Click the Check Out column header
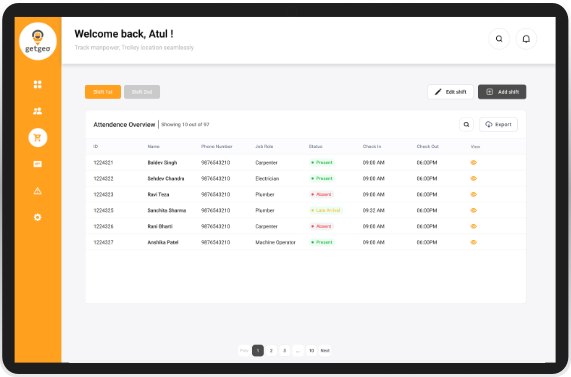This screenshot has width=571, height=377. pos(428,146)
